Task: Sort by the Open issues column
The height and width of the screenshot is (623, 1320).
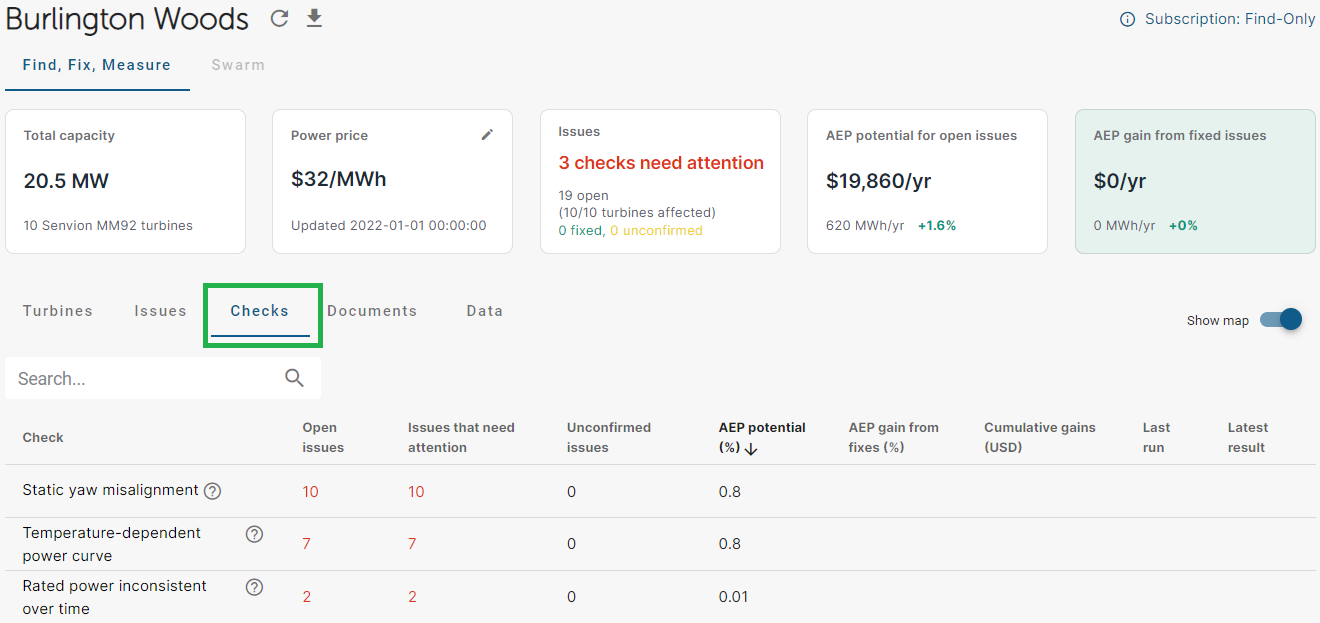Action: (323, 437)
